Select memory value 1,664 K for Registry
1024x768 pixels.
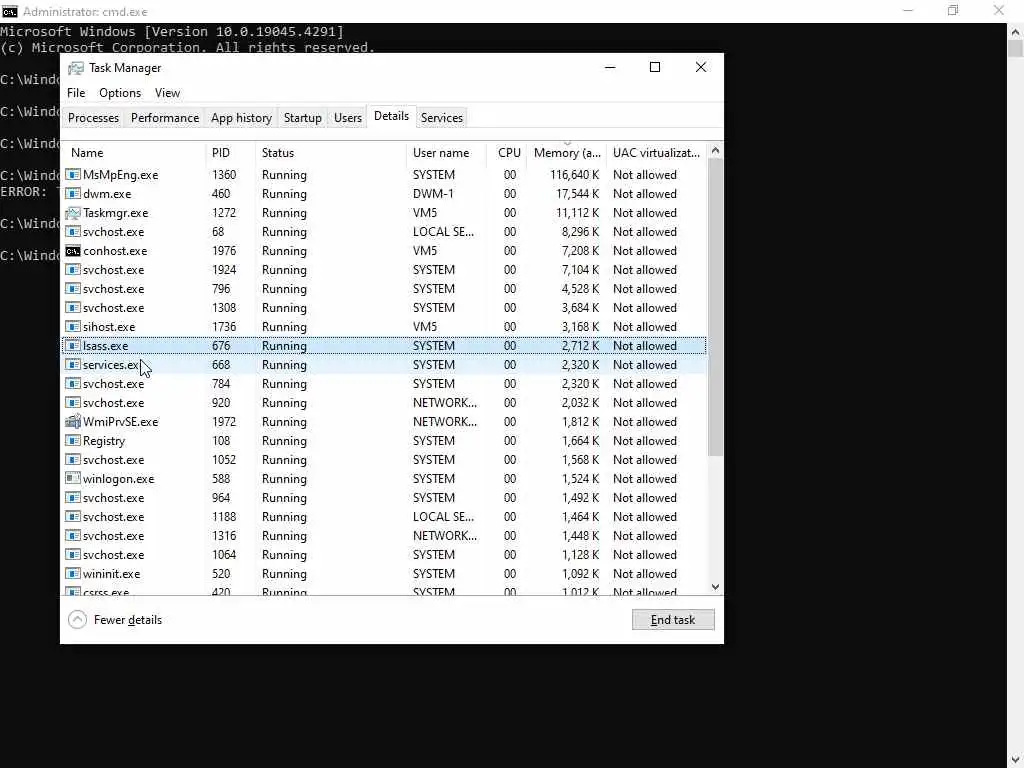[x=580, y=441]
